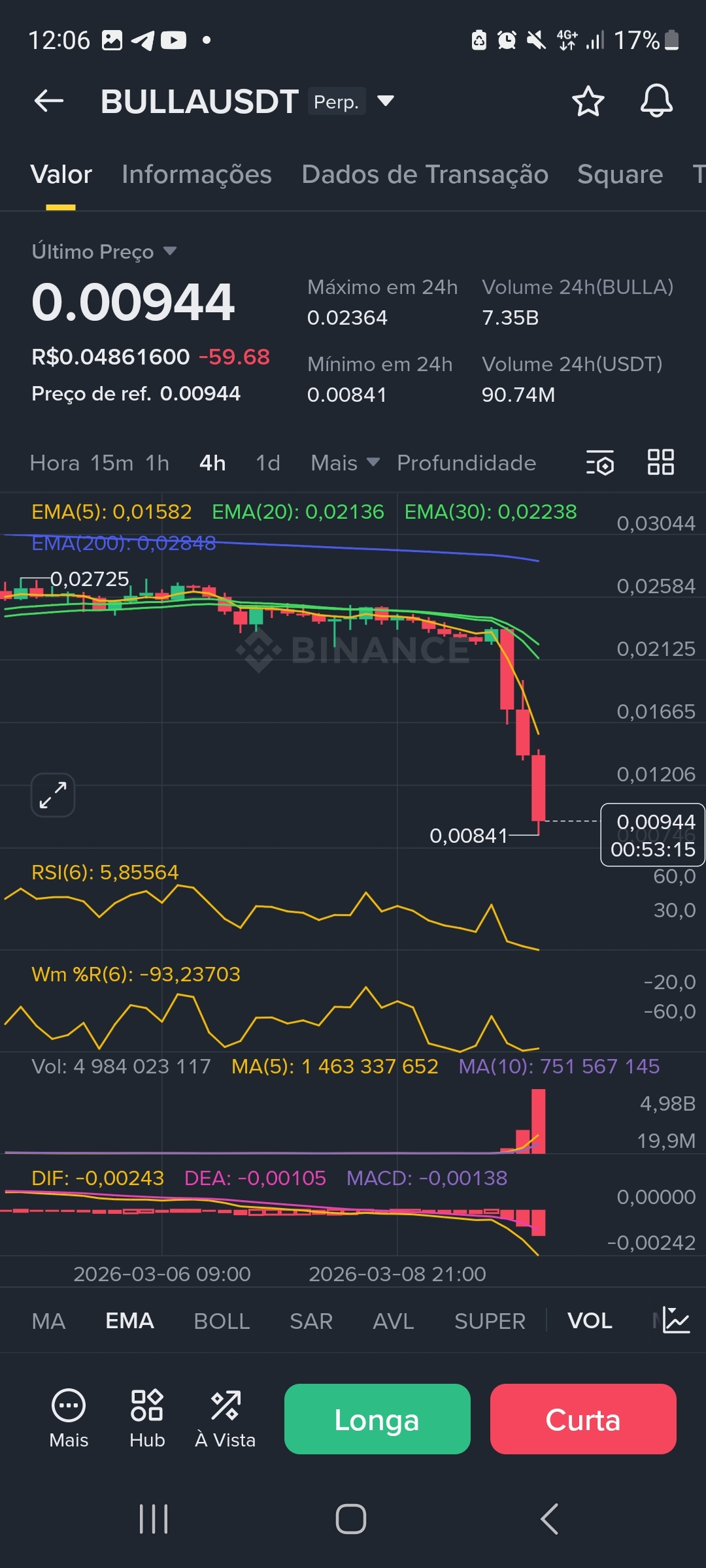The width and height of the screenshot is (706, 1568).
Task: Go to the Square tab
Action: [x=620, y=174]
